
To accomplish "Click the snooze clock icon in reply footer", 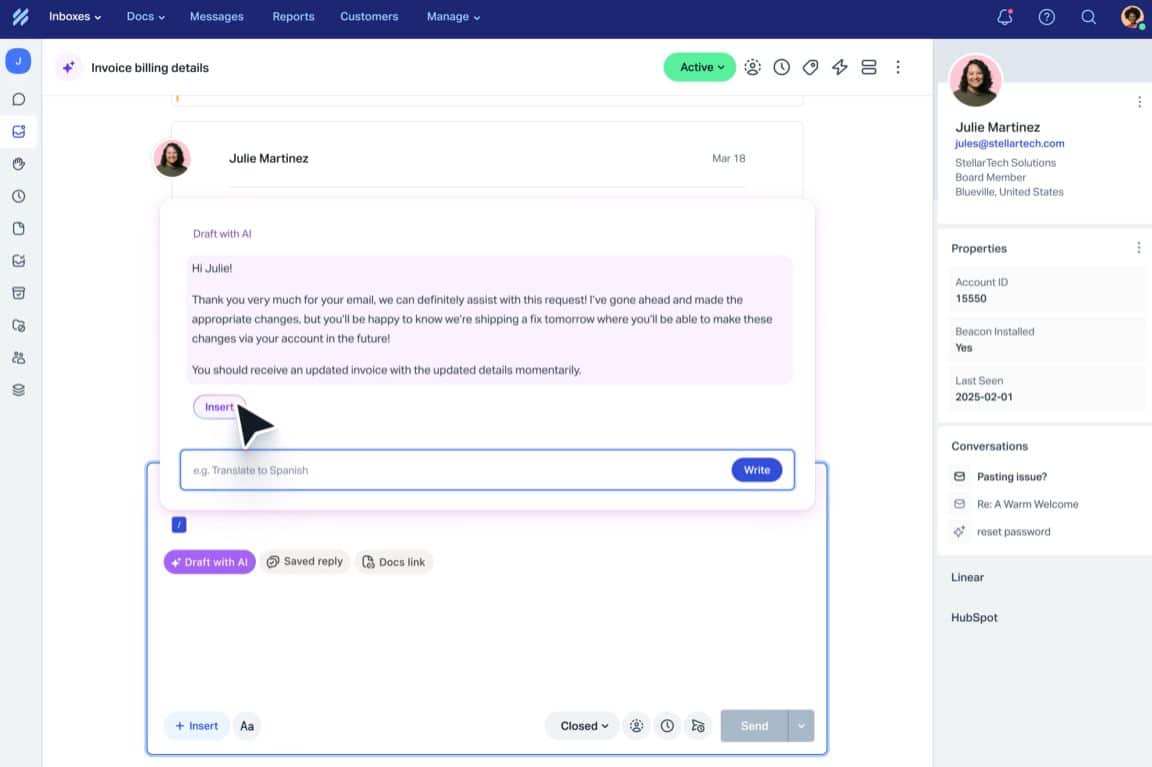I will click(667, 726).
